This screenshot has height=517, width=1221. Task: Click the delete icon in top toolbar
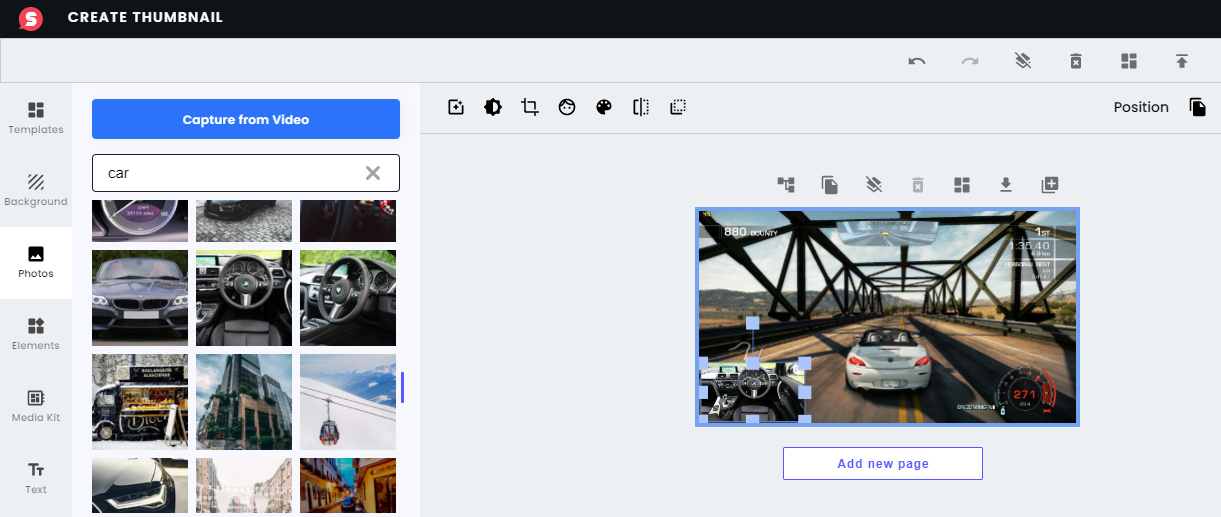click(x=1076, y=61)
